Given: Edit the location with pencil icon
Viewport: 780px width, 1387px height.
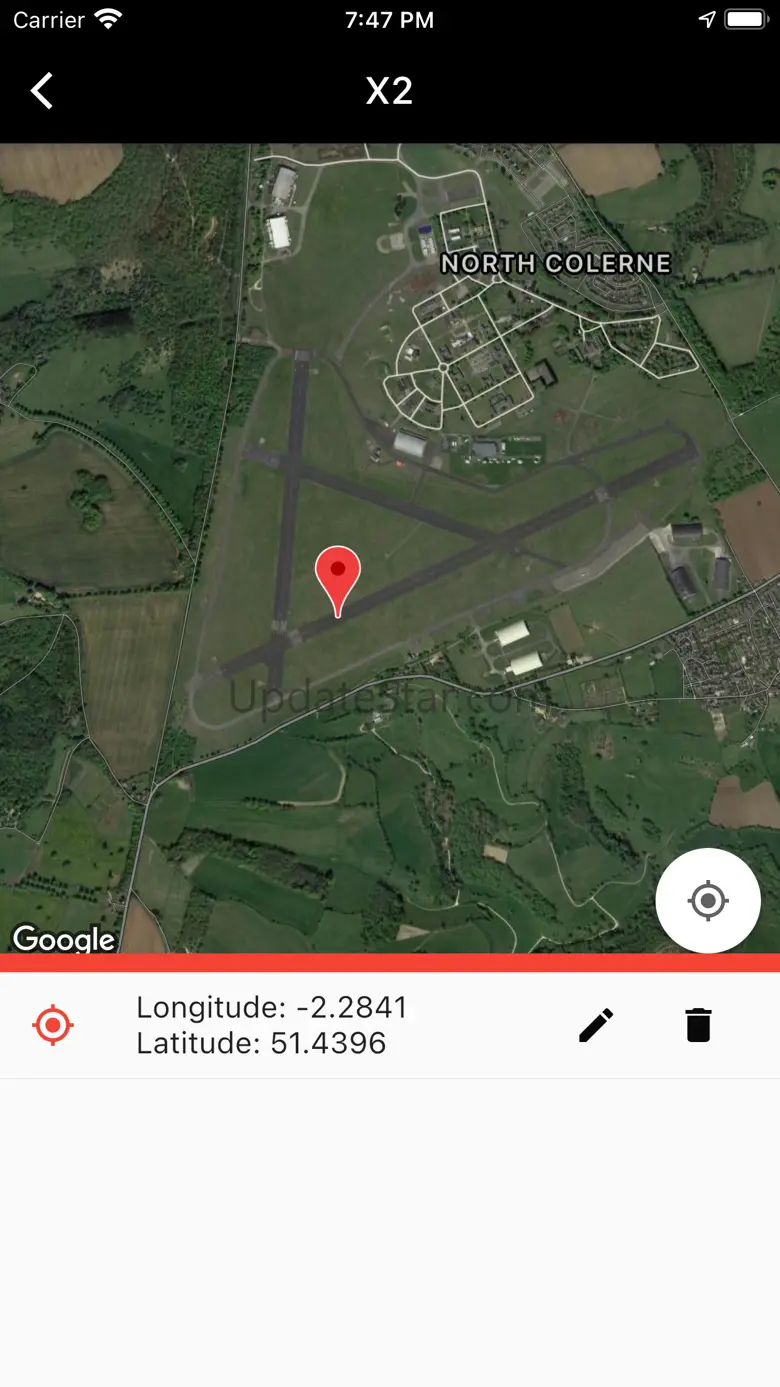Looking at the screenshot, I should click(596, 1025).
